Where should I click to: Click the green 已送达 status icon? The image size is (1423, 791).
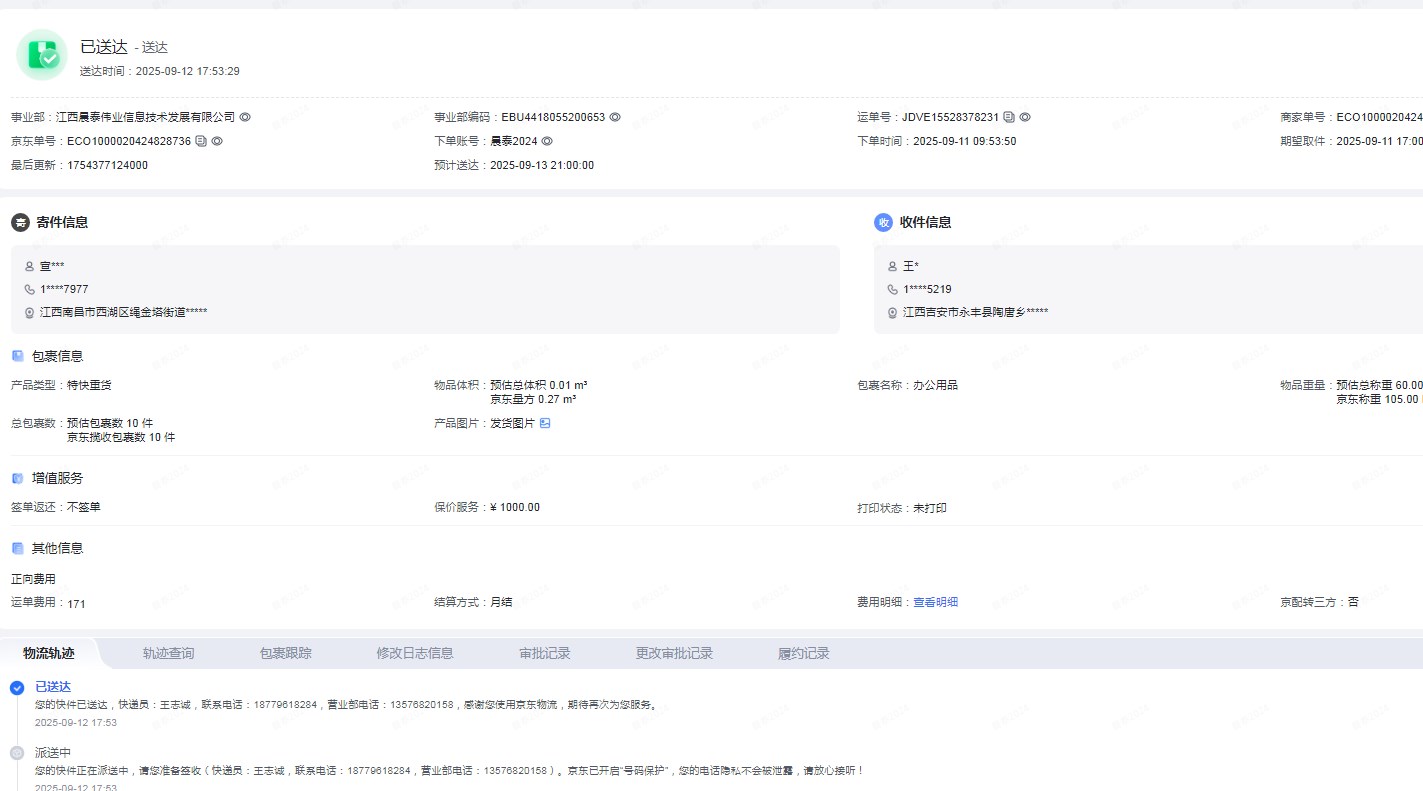42,55
